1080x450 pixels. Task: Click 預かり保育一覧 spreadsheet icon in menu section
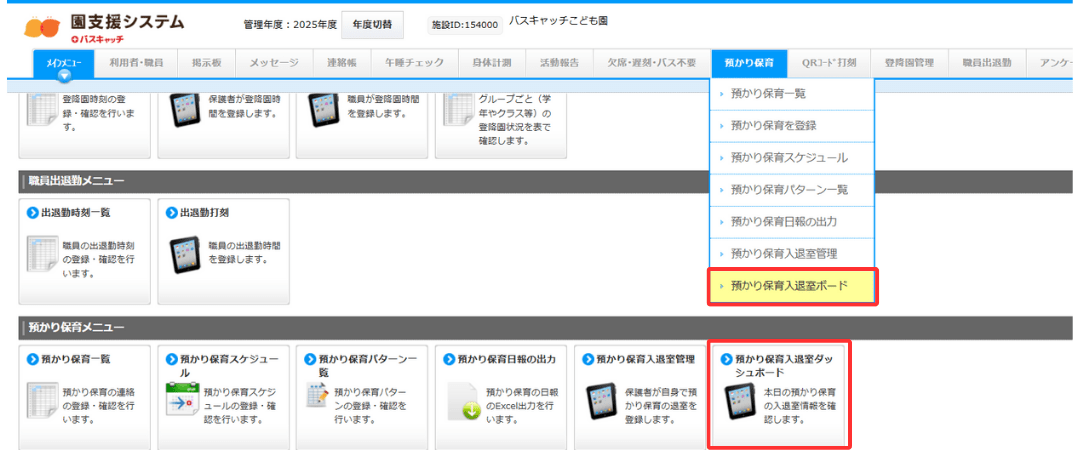[42, 402]
